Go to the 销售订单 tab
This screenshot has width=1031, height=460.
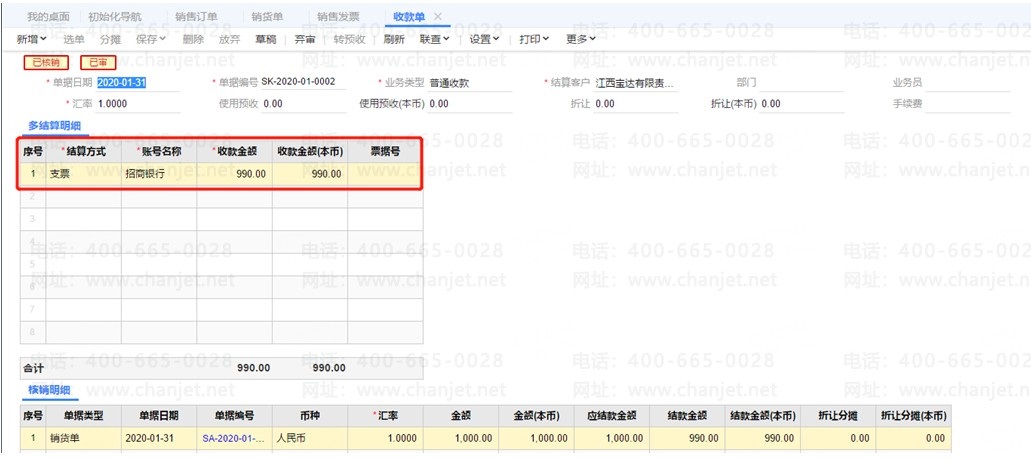(x=197, y=16)
